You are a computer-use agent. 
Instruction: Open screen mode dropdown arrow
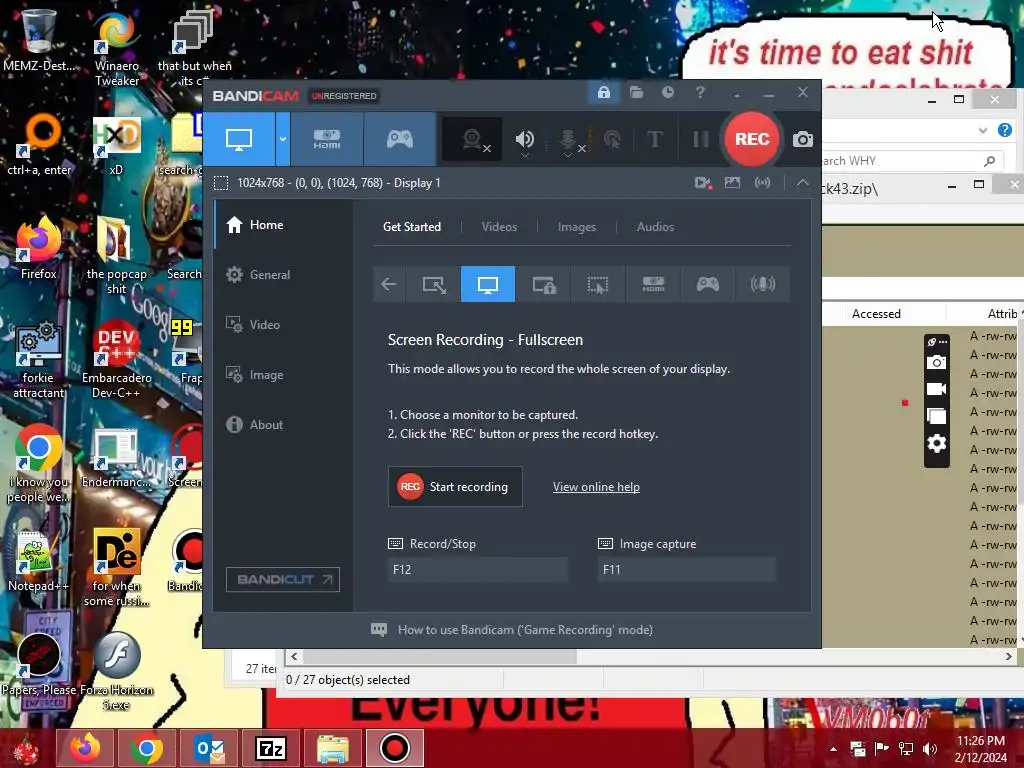pyautogui.click(x=283, y=139)
